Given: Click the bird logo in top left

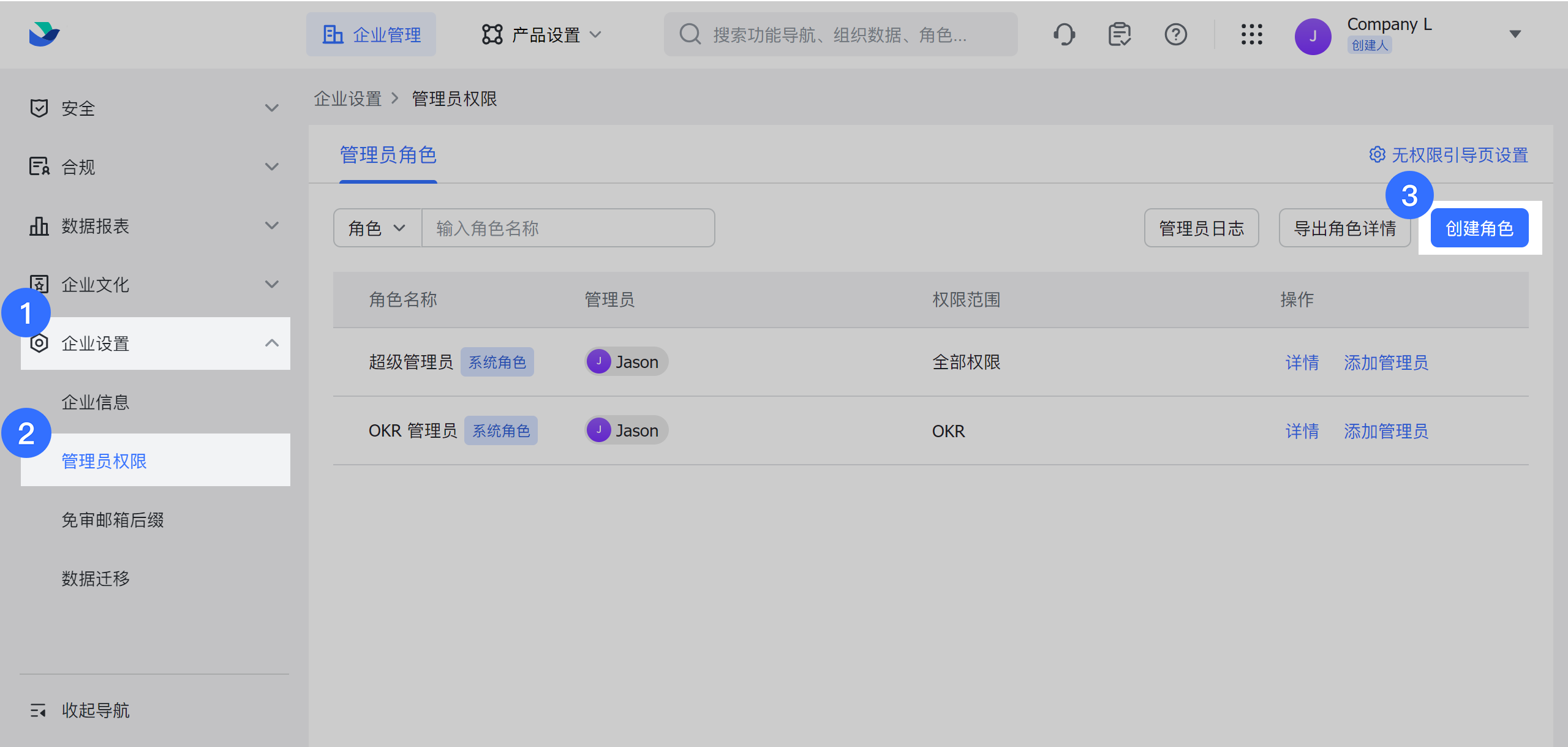Looking at the screenshot, I should click(x=44, y=34).
